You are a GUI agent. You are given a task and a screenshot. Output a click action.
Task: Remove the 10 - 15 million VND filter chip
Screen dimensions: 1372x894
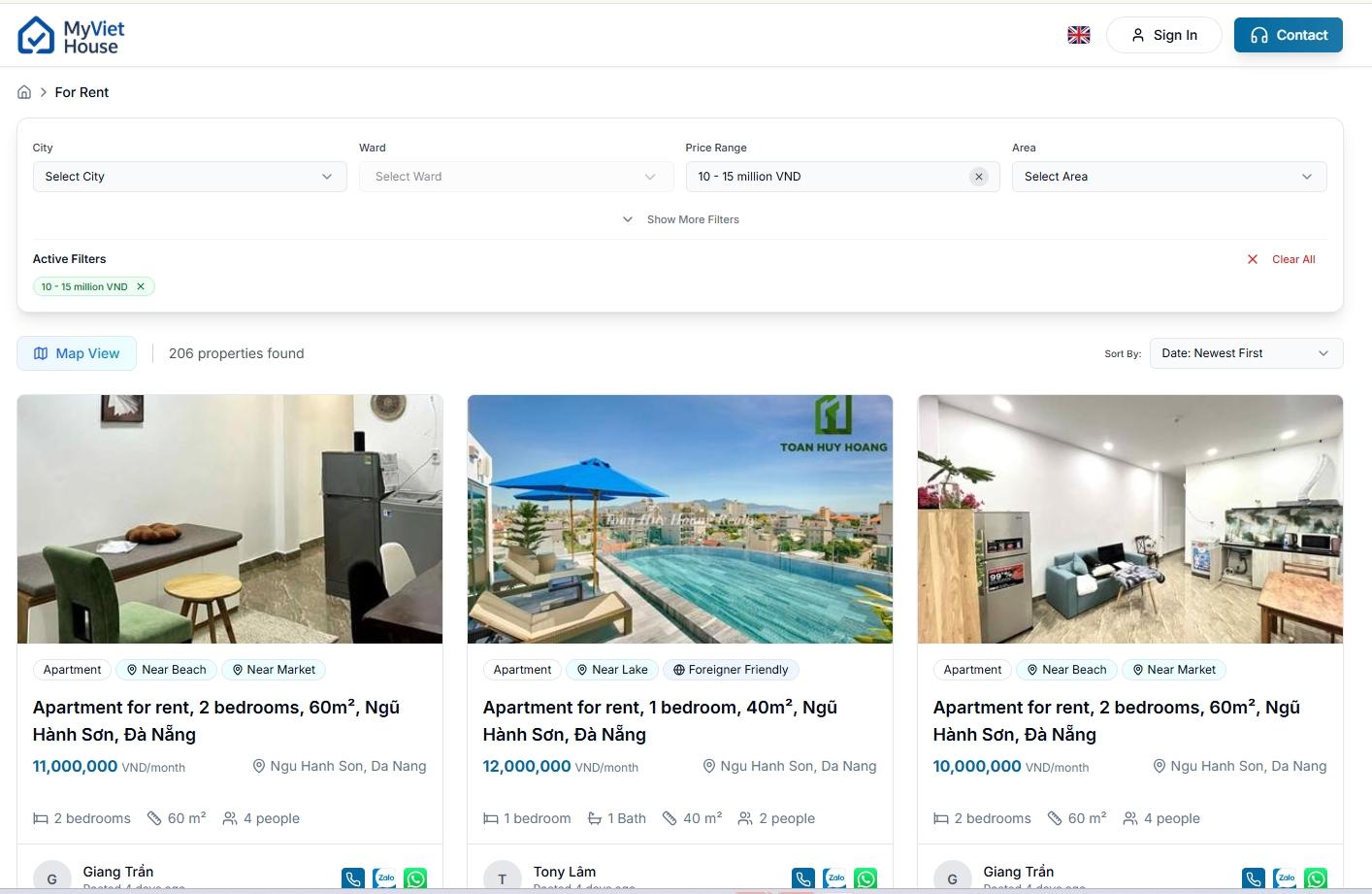141,286
